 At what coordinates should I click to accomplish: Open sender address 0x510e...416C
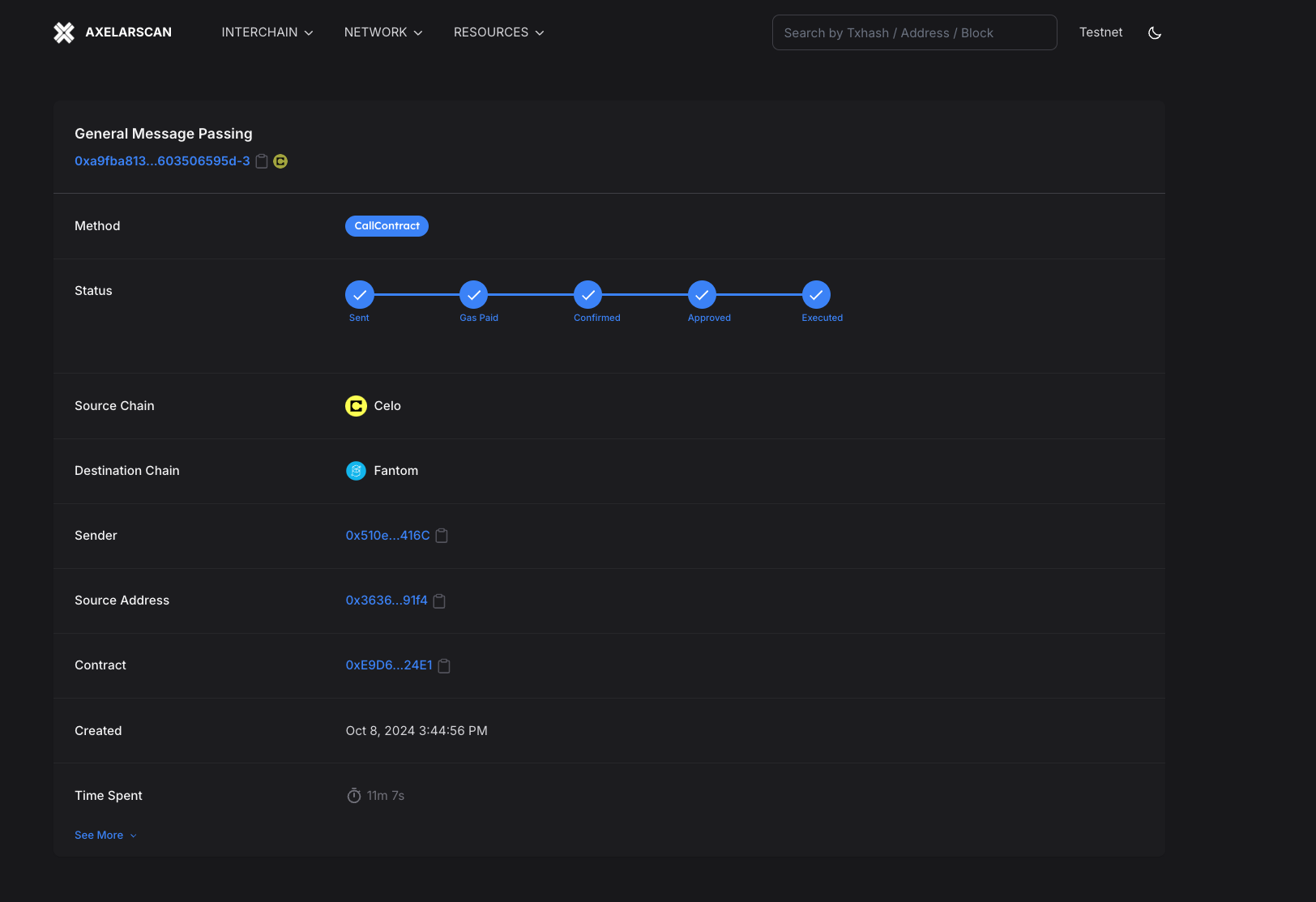(387, 536)
